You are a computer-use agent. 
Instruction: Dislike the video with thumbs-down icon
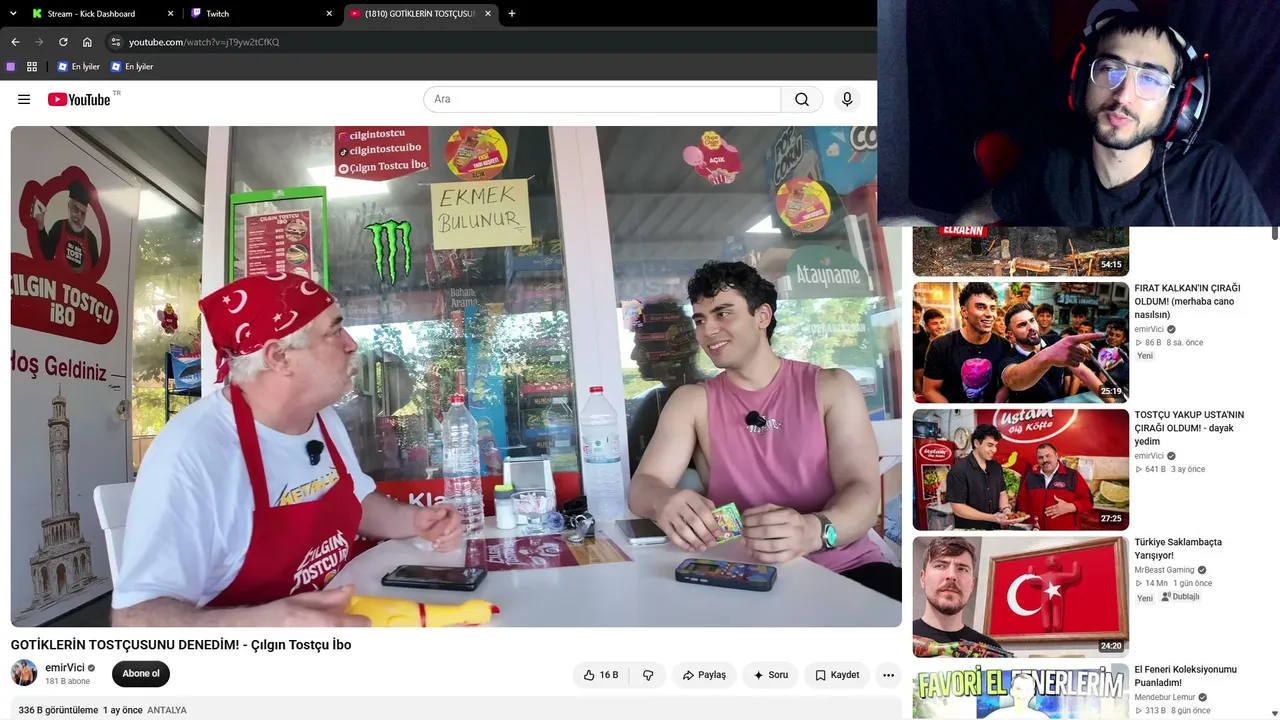pos(648,675)
